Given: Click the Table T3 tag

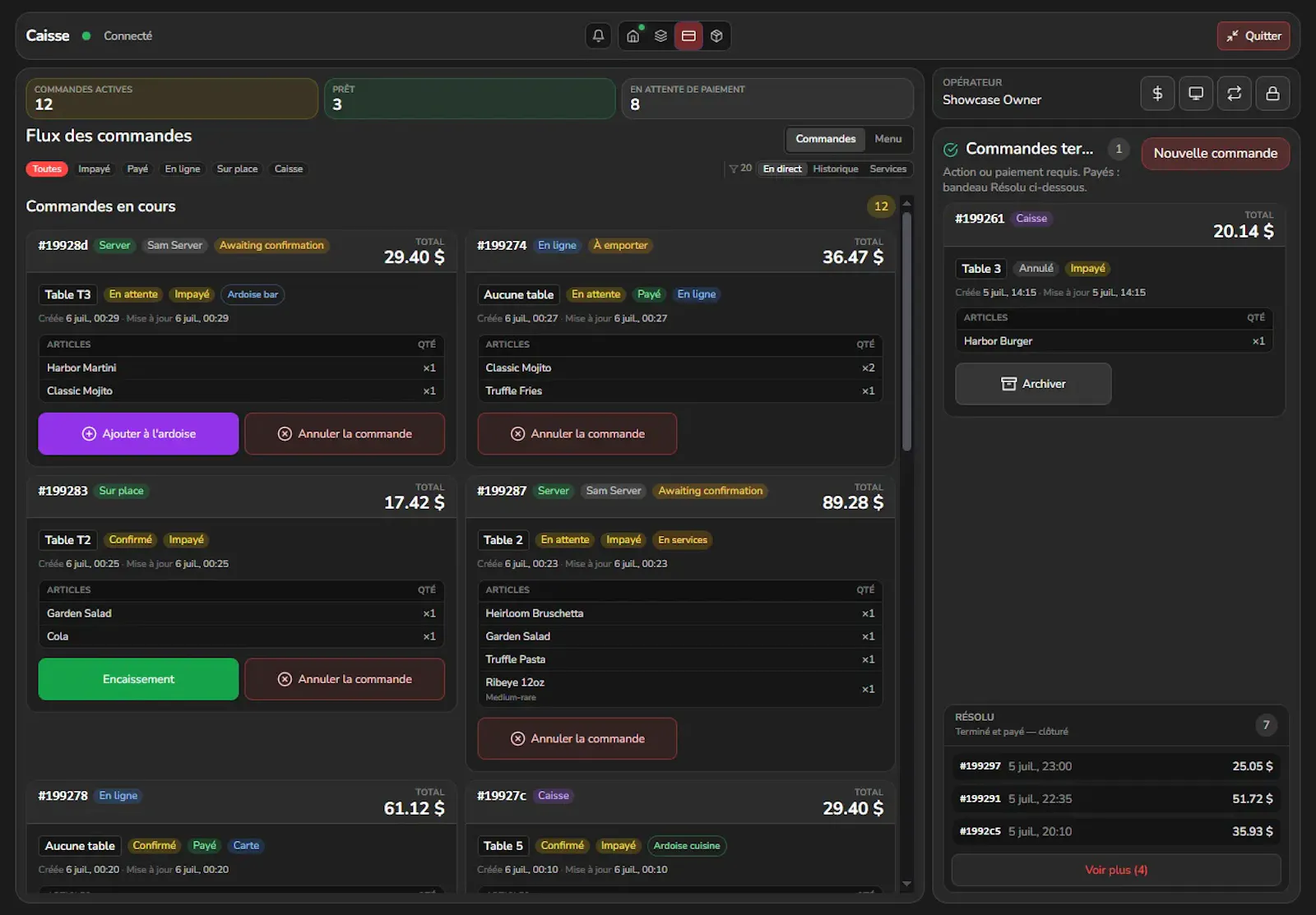Looking at the screenshot, I should pos(67,294).
